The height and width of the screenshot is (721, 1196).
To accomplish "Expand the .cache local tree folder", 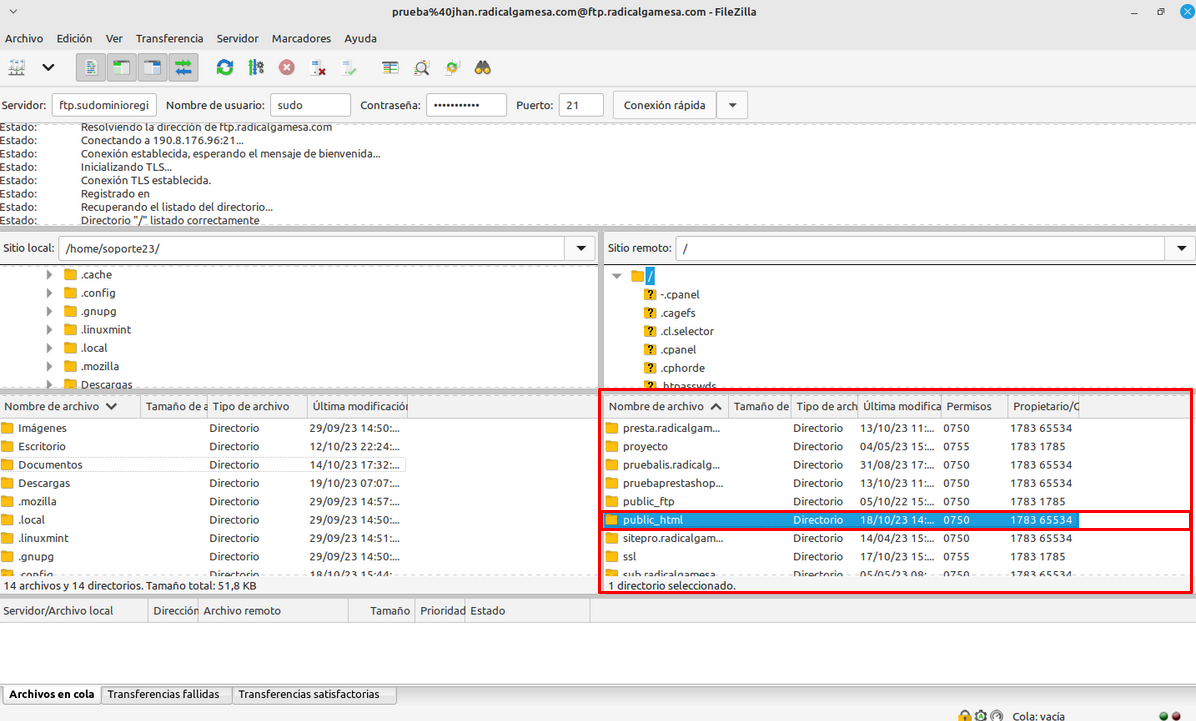I will [x=50, y=275].
